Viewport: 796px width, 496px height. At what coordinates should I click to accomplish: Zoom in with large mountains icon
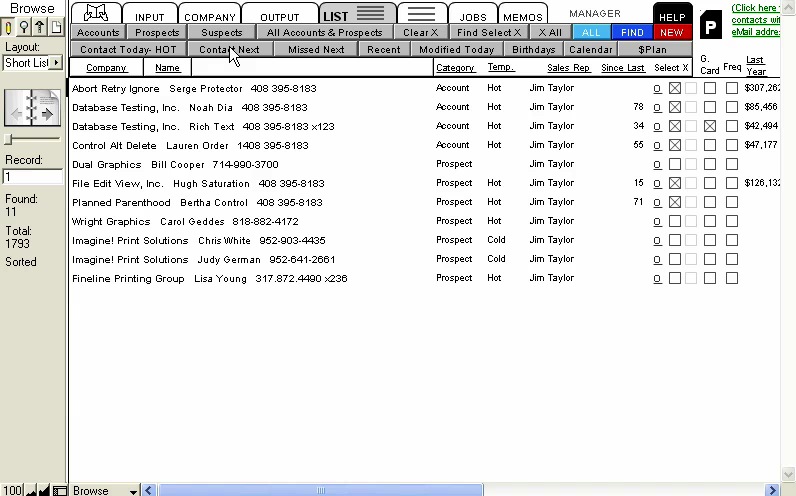tap(44, 490)
